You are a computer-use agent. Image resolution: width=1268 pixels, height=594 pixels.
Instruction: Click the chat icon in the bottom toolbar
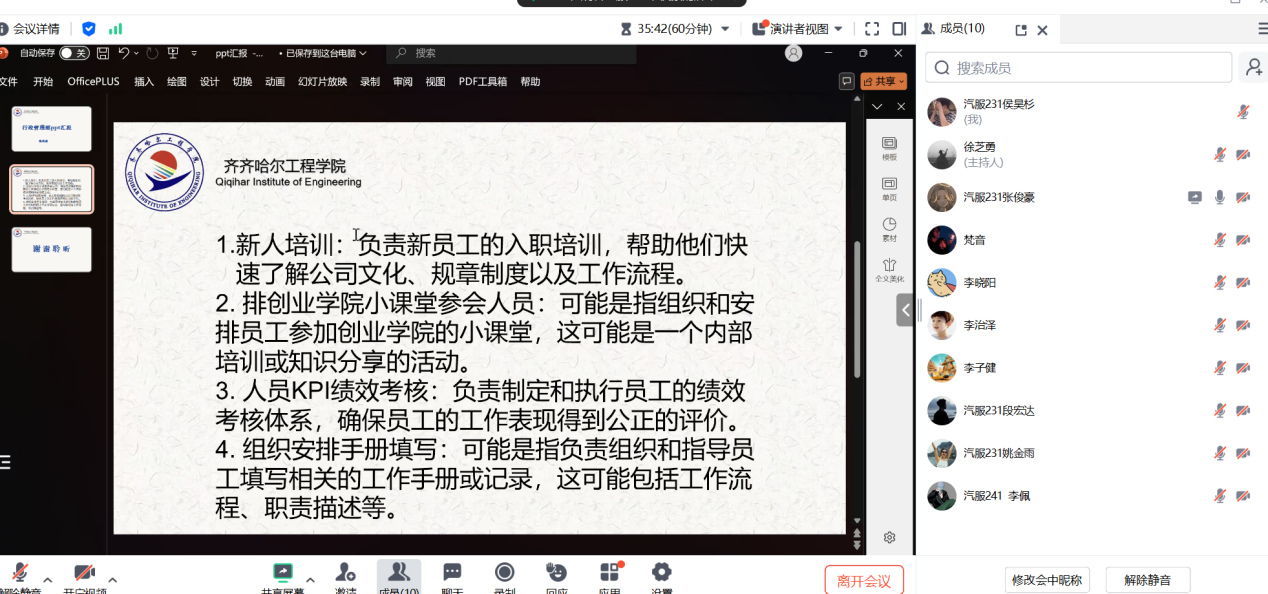[x=452, y=573]
